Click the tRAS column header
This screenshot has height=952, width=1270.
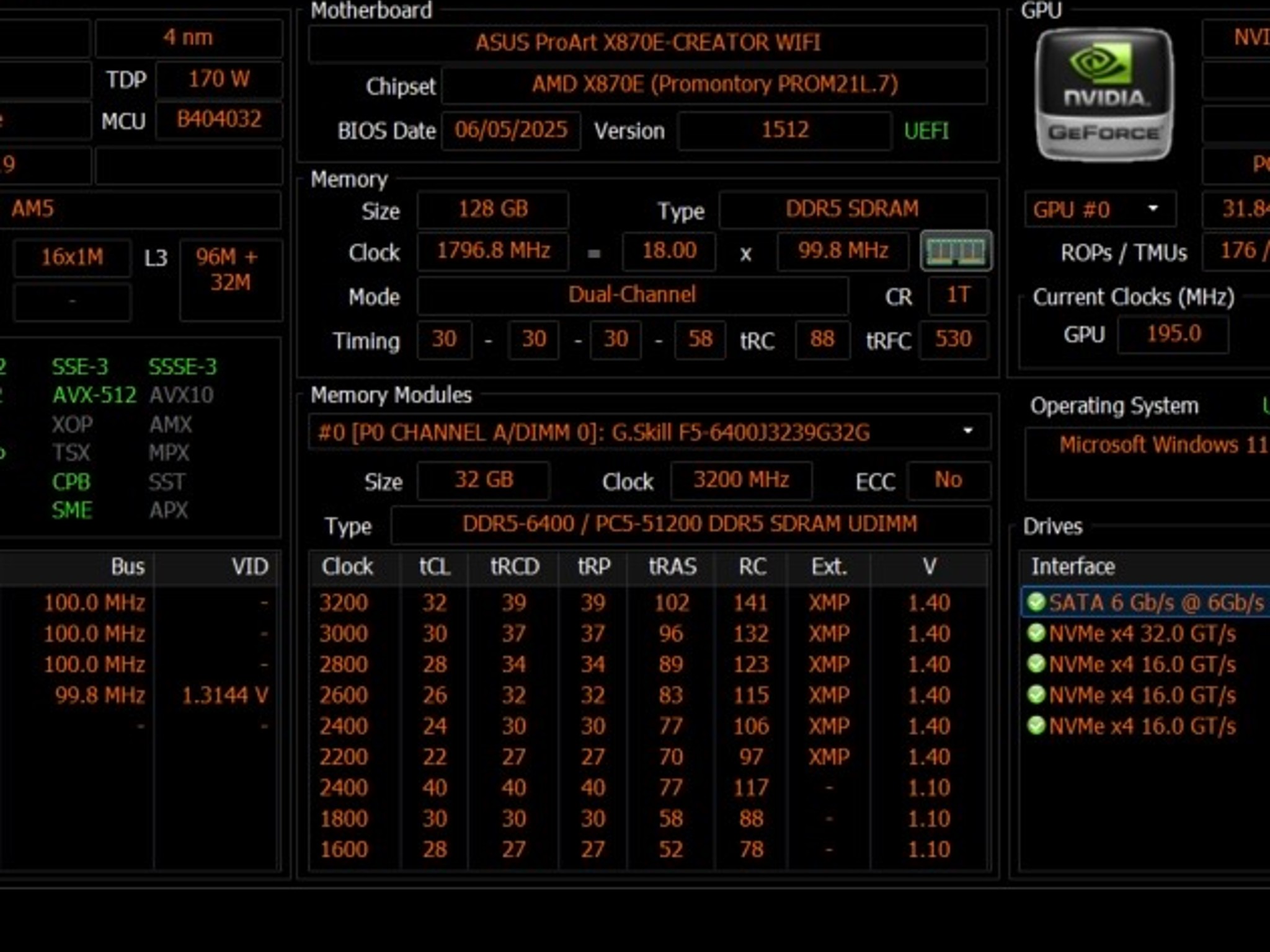(672, 566)
